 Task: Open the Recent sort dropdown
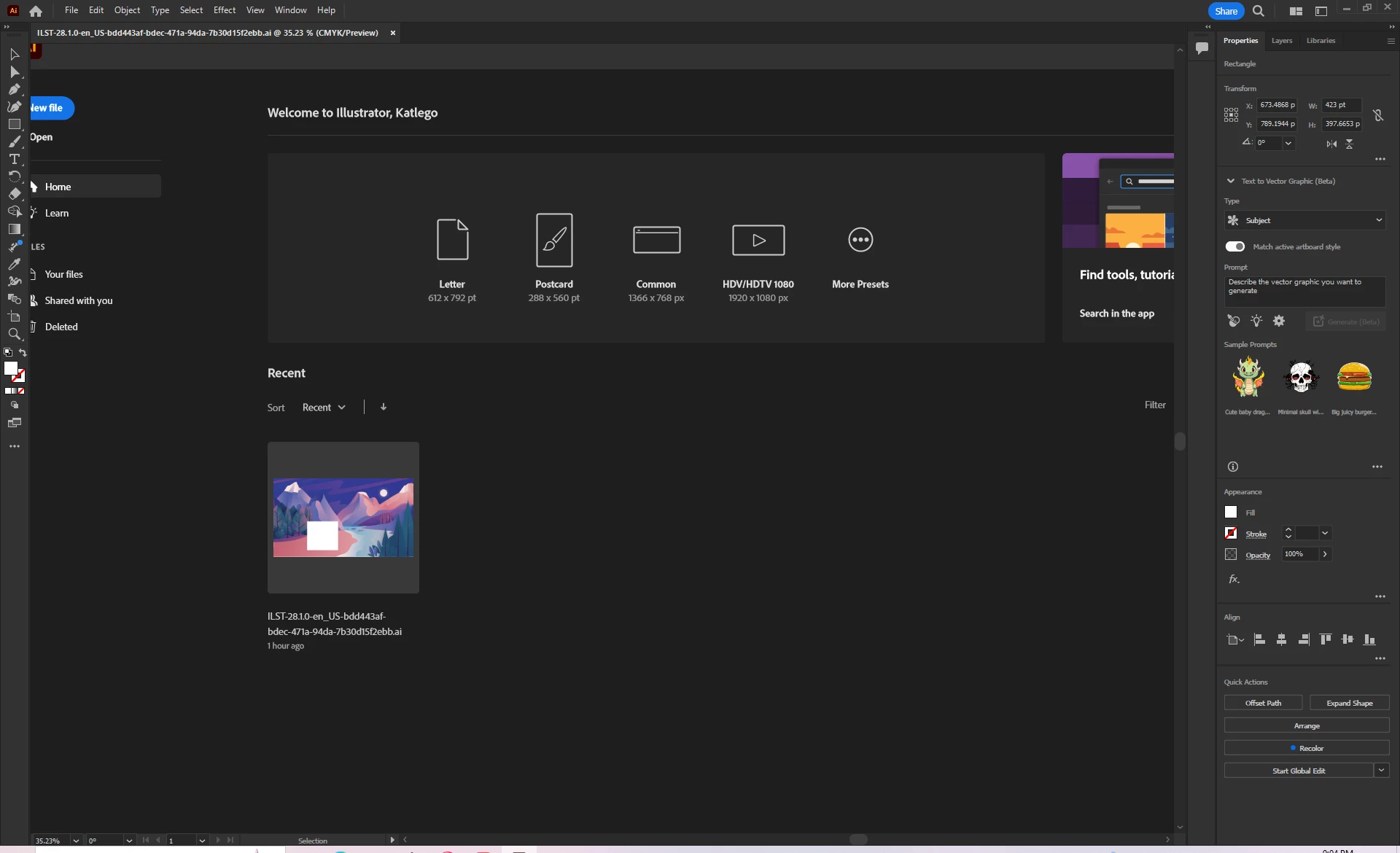click(x=324, y=408)
